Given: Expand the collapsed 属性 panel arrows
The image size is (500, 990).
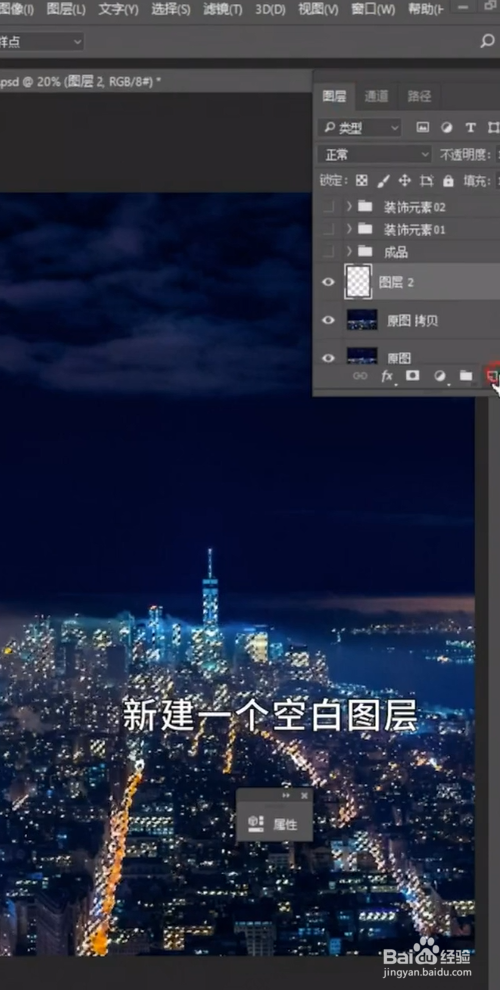Looking at the screenshot, I should tap(287, 796).
